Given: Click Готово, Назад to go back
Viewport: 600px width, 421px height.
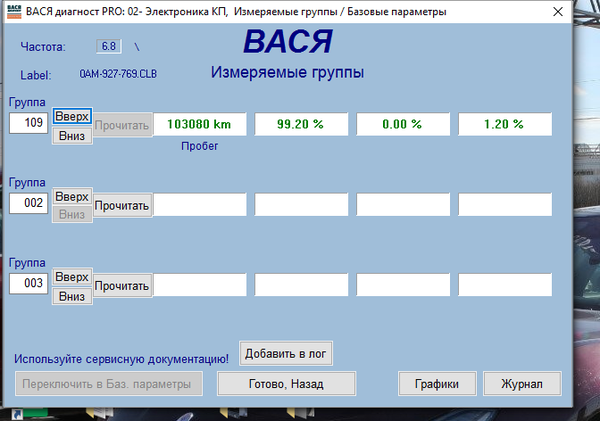Looking at the screenshot, I should [286, 383].
